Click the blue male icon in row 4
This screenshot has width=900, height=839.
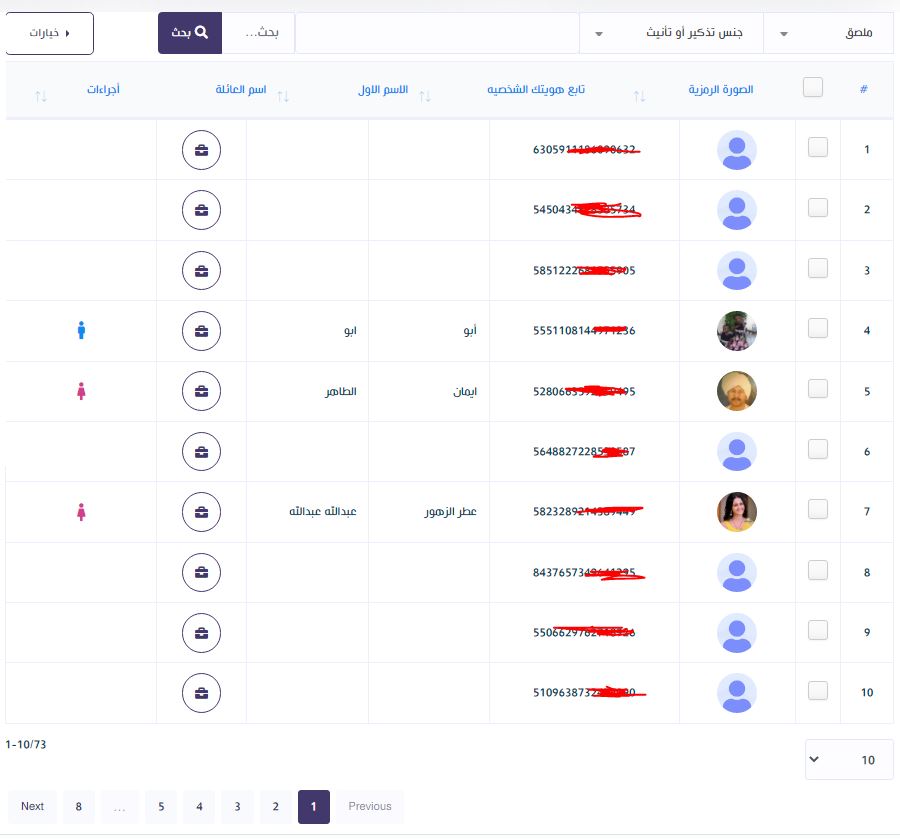tap(82, 331)
